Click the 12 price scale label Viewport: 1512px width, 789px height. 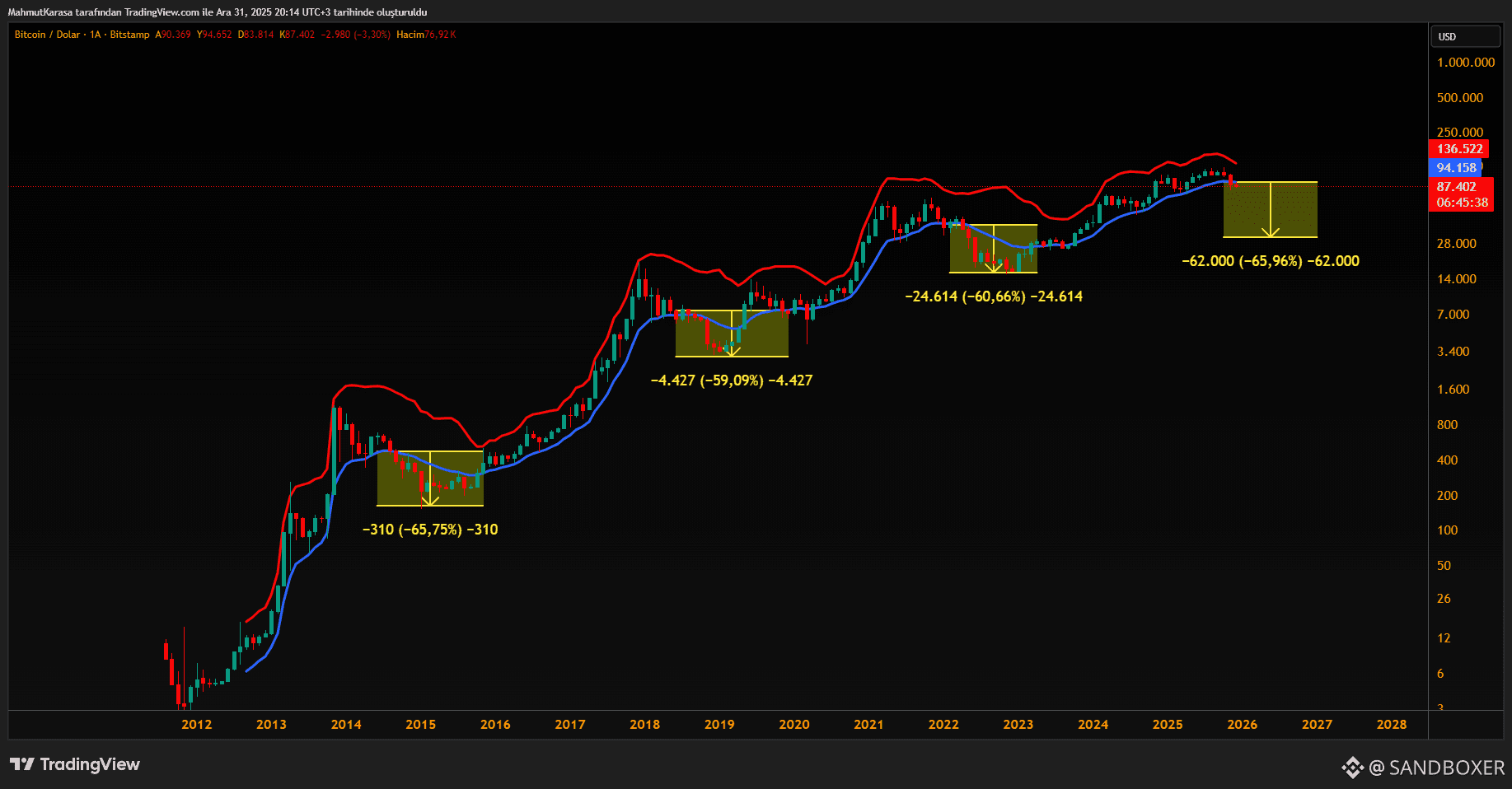pyautogui.click(x=1444, y=638)
